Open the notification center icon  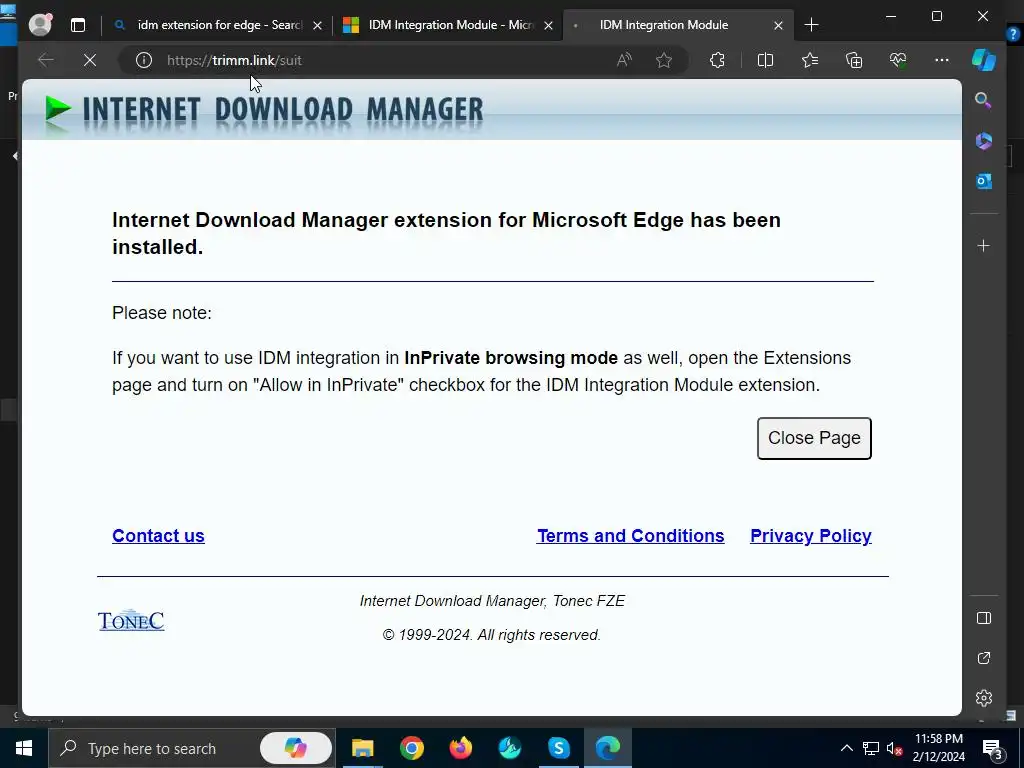(x=993, y=750)
